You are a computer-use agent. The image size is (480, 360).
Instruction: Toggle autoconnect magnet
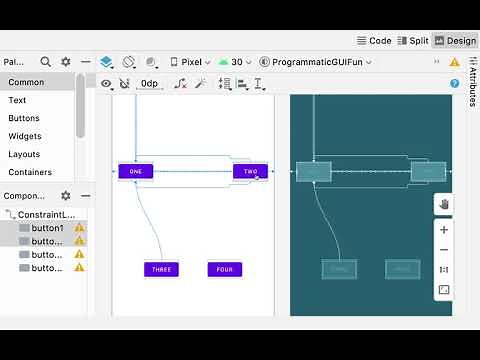125,84
